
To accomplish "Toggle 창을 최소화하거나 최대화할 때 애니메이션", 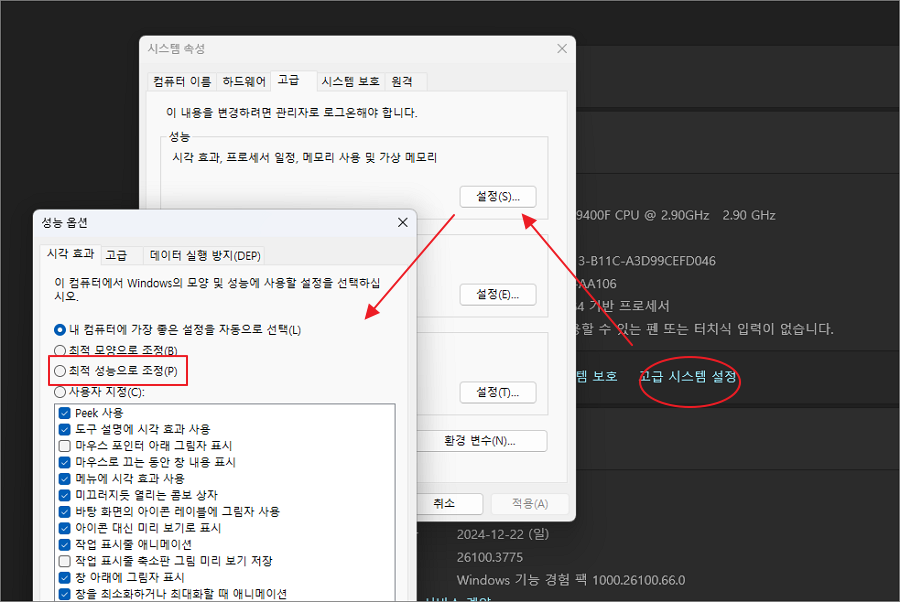I will [x=65, y=594].
